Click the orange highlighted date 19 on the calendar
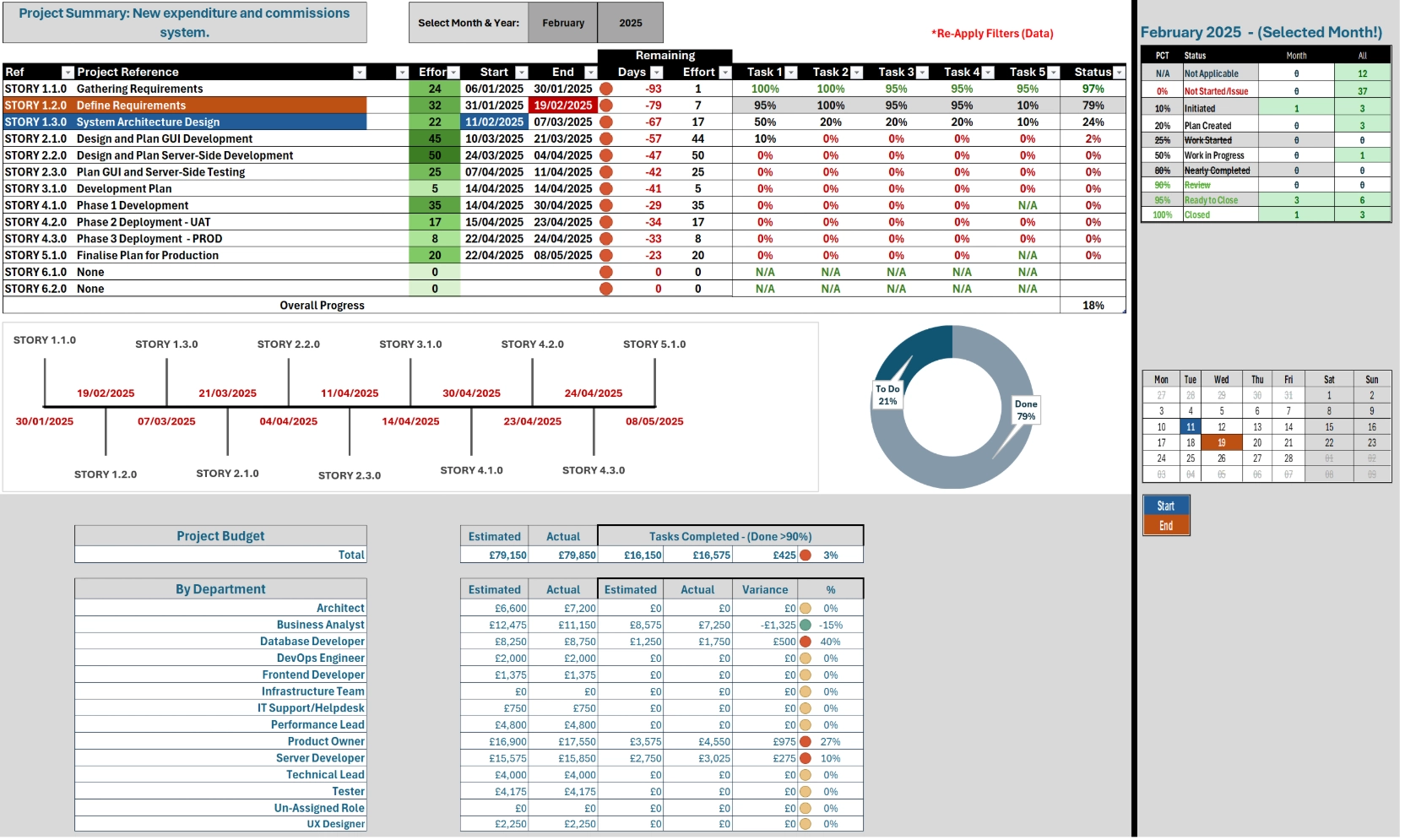 1223,442
